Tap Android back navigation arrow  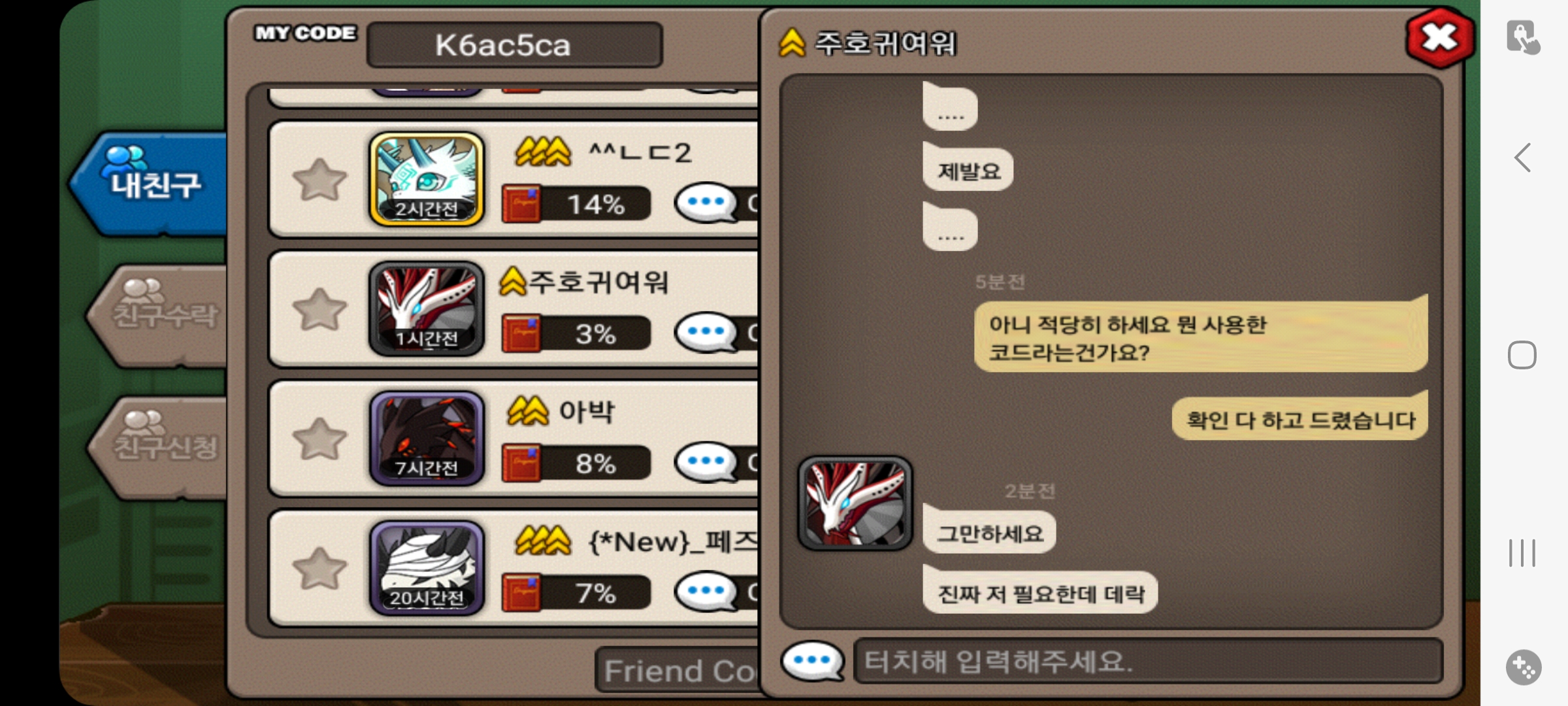tap(1522, 158)
